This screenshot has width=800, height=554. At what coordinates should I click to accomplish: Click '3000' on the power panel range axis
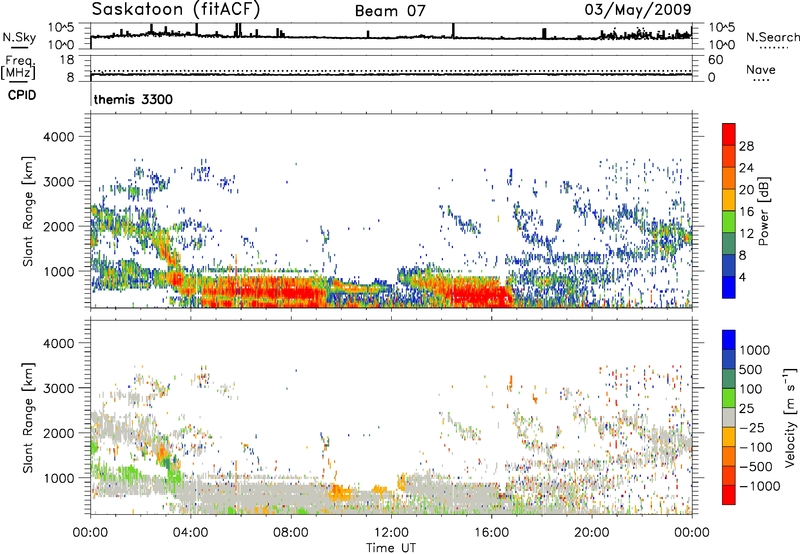58,182
